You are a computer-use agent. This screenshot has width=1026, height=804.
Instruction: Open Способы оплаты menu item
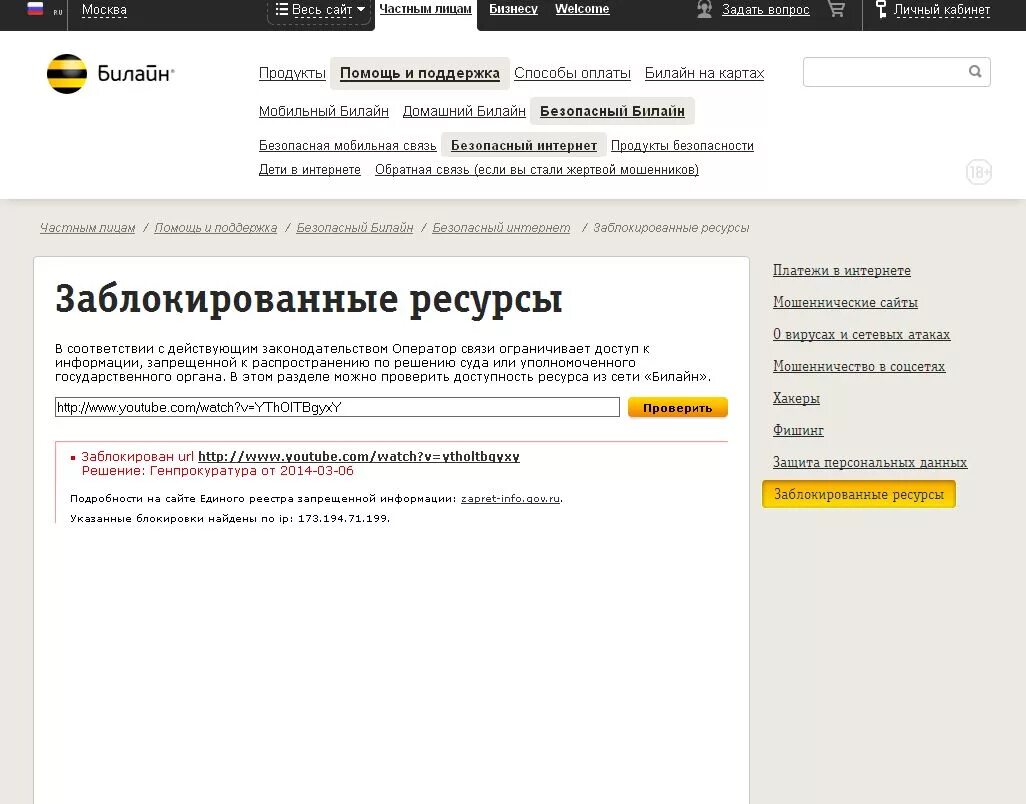click(x=573, y=73)
